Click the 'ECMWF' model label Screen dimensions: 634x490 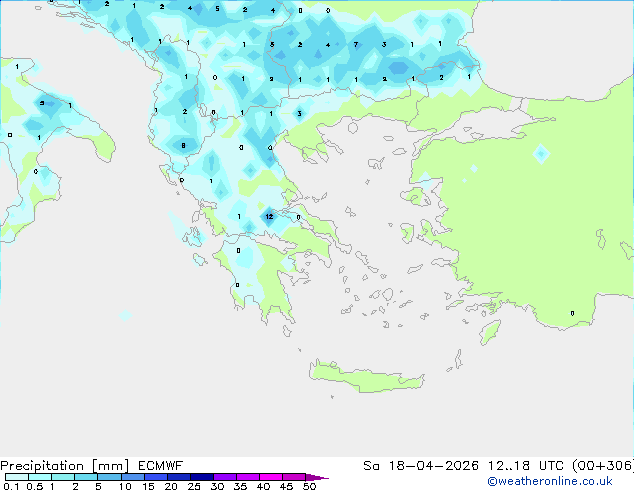(161, 466)
